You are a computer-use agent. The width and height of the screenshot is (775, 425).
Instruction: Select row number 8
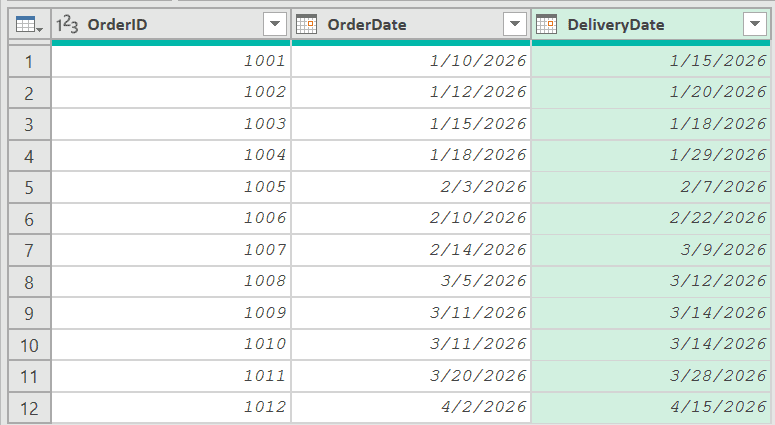tap(29, 282)
